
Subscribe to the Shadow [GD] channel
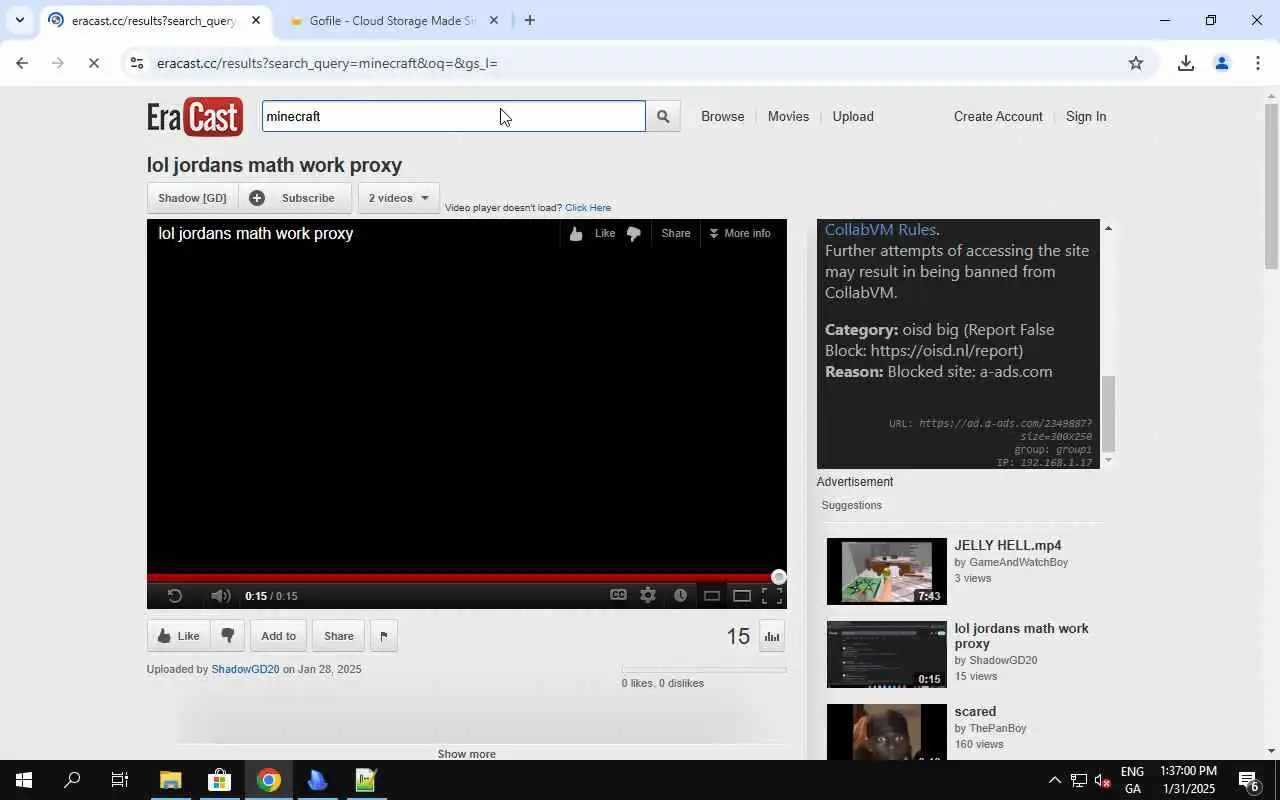coord(294,198)
